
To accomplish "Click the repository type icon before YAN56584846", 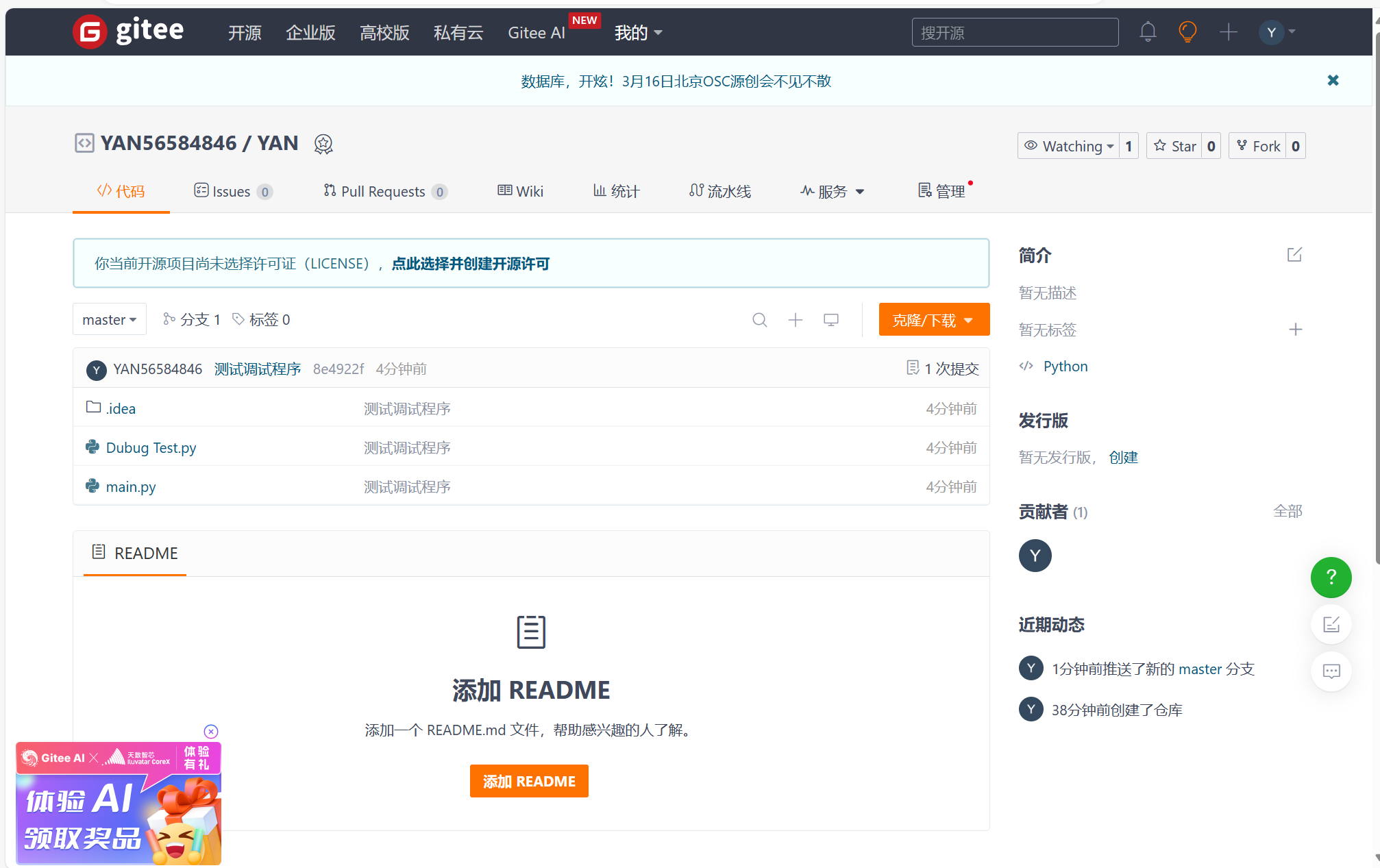I will [84, 143].
